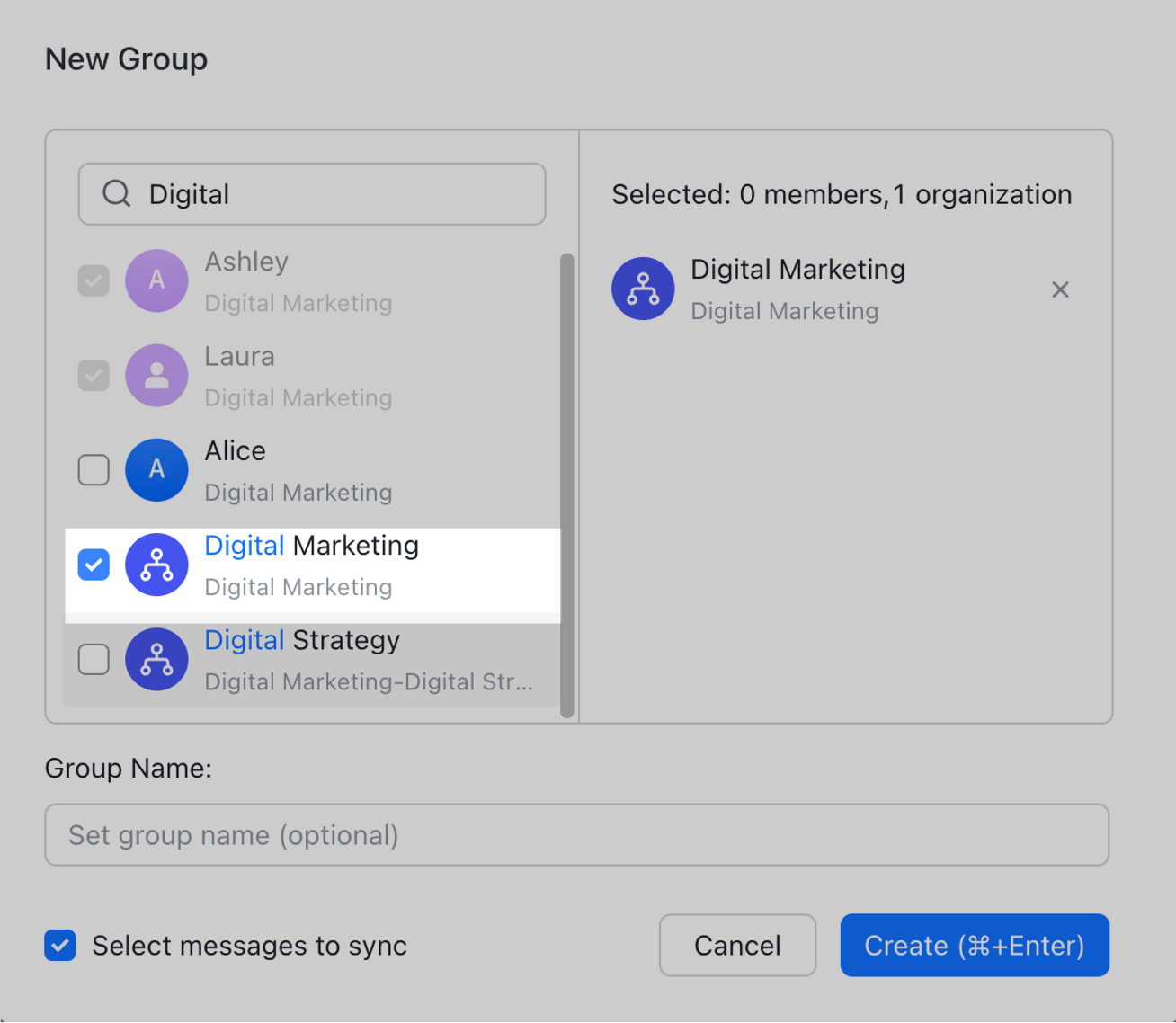This screenshot has width=1176, height=1023.
Task: Click the Digital Marketing organization icon under Selected
Action: coord(643,289)
